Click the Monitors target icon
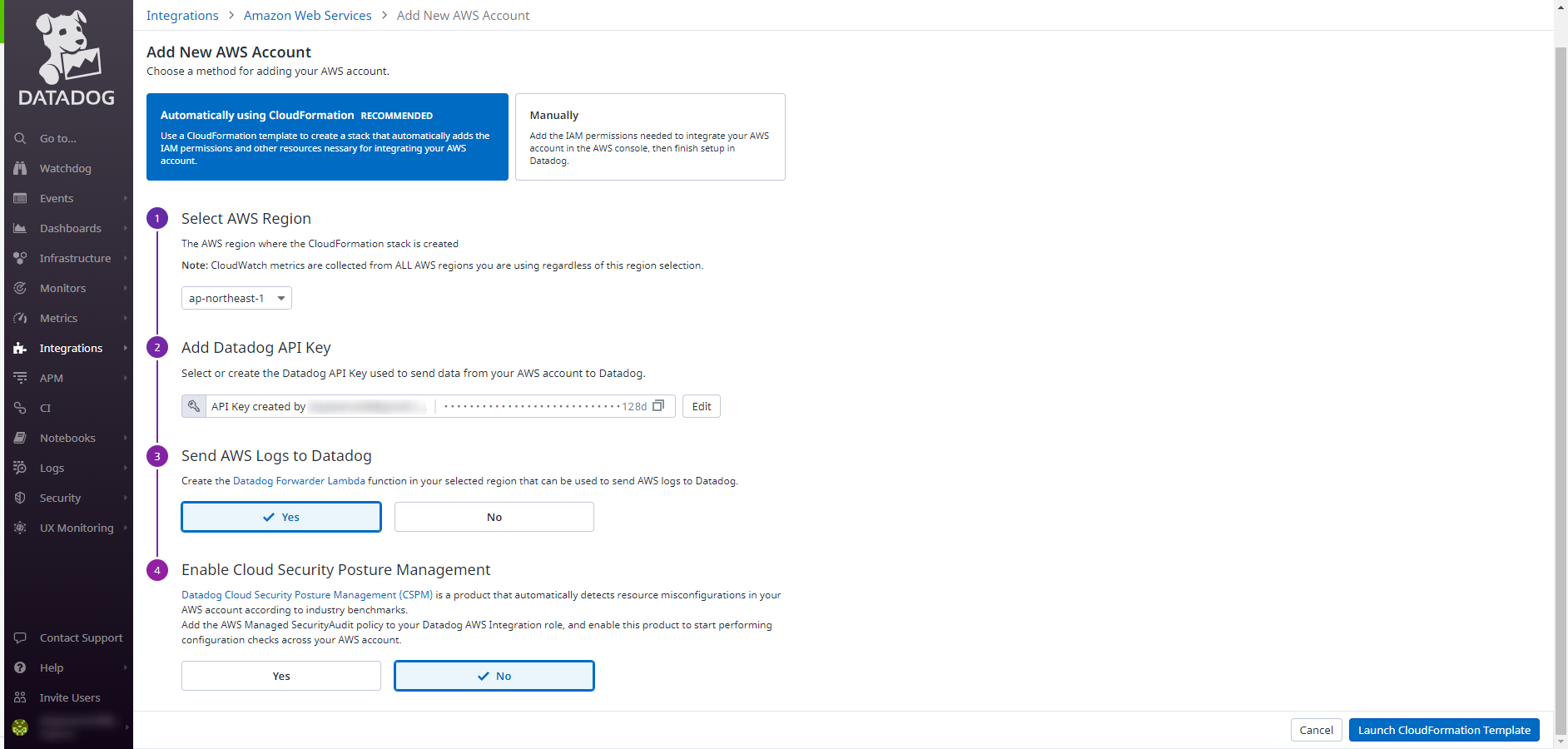 (x=20, y=288)
